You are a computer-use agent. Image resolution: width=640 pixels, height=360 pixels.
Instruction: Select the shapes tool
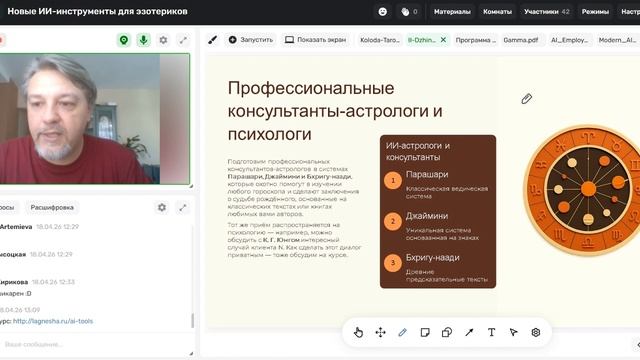pyautogui.click(x=447, y=333)
